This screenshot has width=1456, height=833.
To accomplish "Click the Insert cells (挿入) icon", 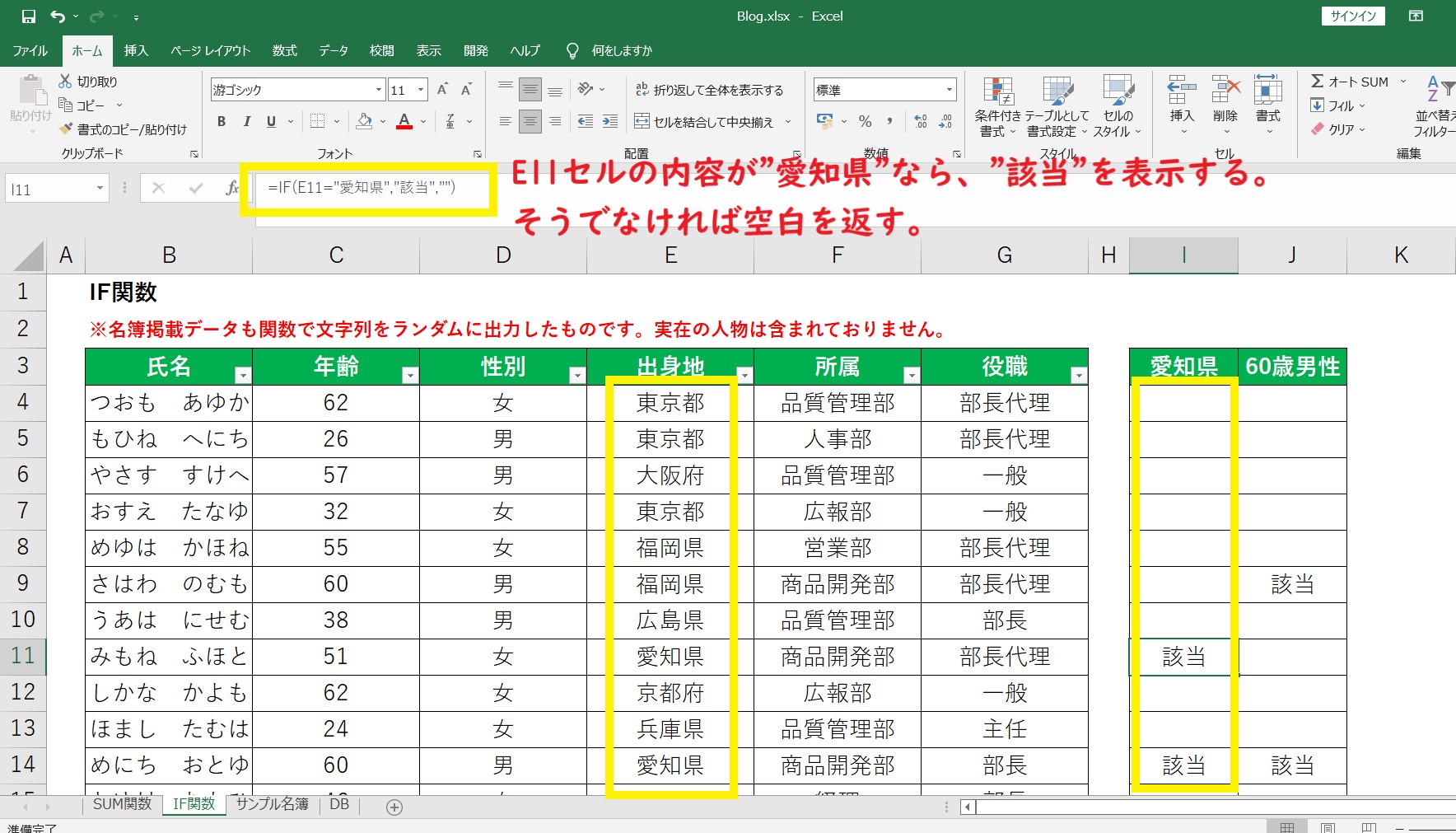I will (x=1182, y=89).
